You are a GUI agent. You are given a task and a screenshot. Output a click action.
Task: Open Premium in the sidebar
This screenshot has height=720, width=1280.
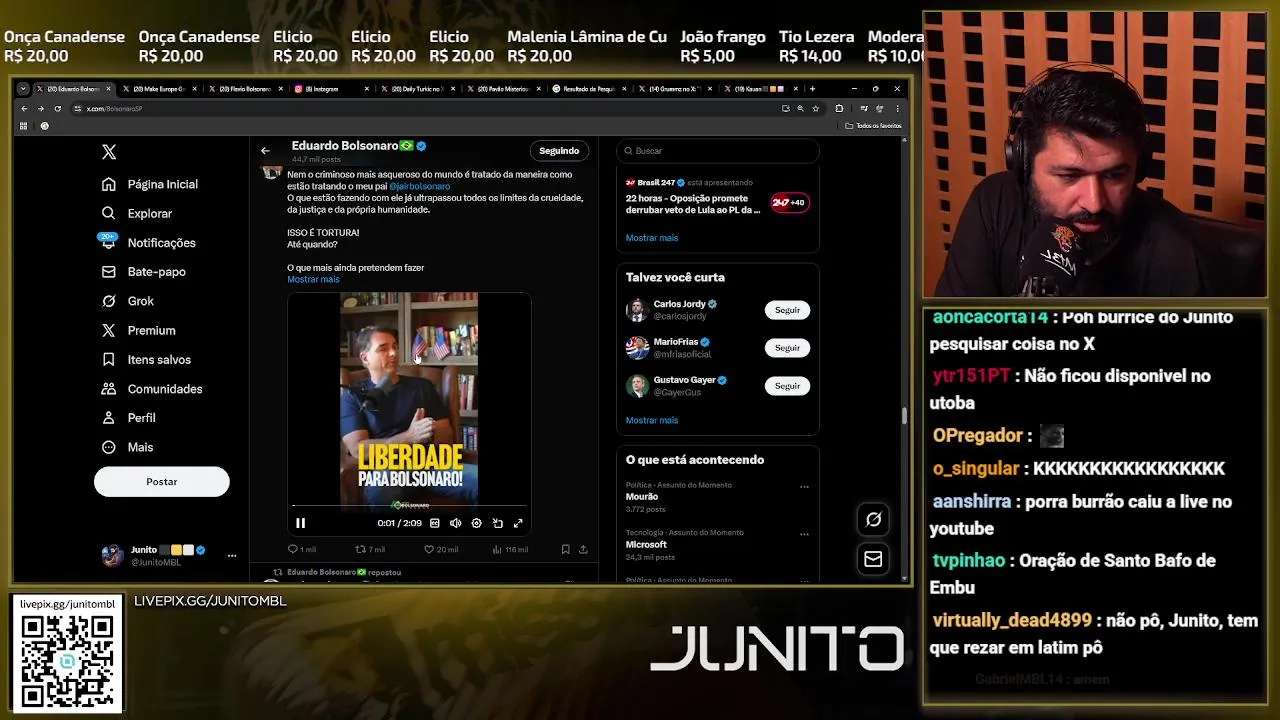138,330
